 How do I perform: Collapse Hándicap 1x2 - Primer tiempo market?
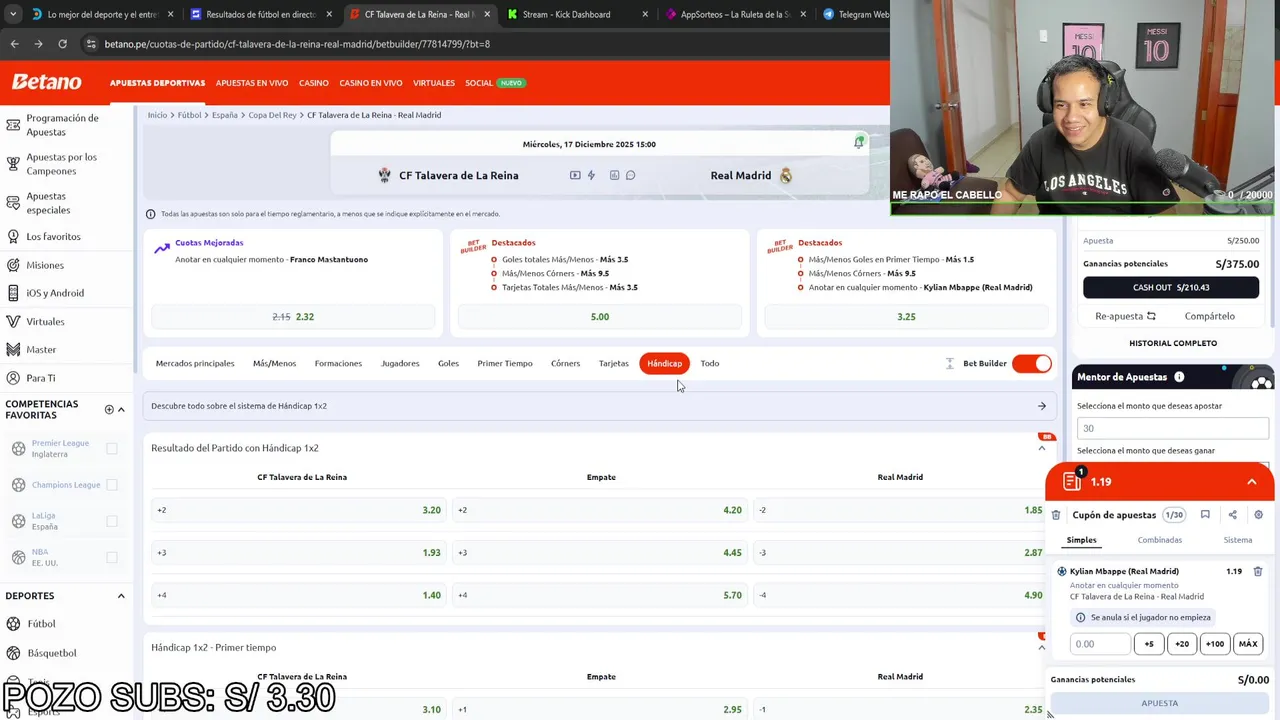tap(1041, 647)
